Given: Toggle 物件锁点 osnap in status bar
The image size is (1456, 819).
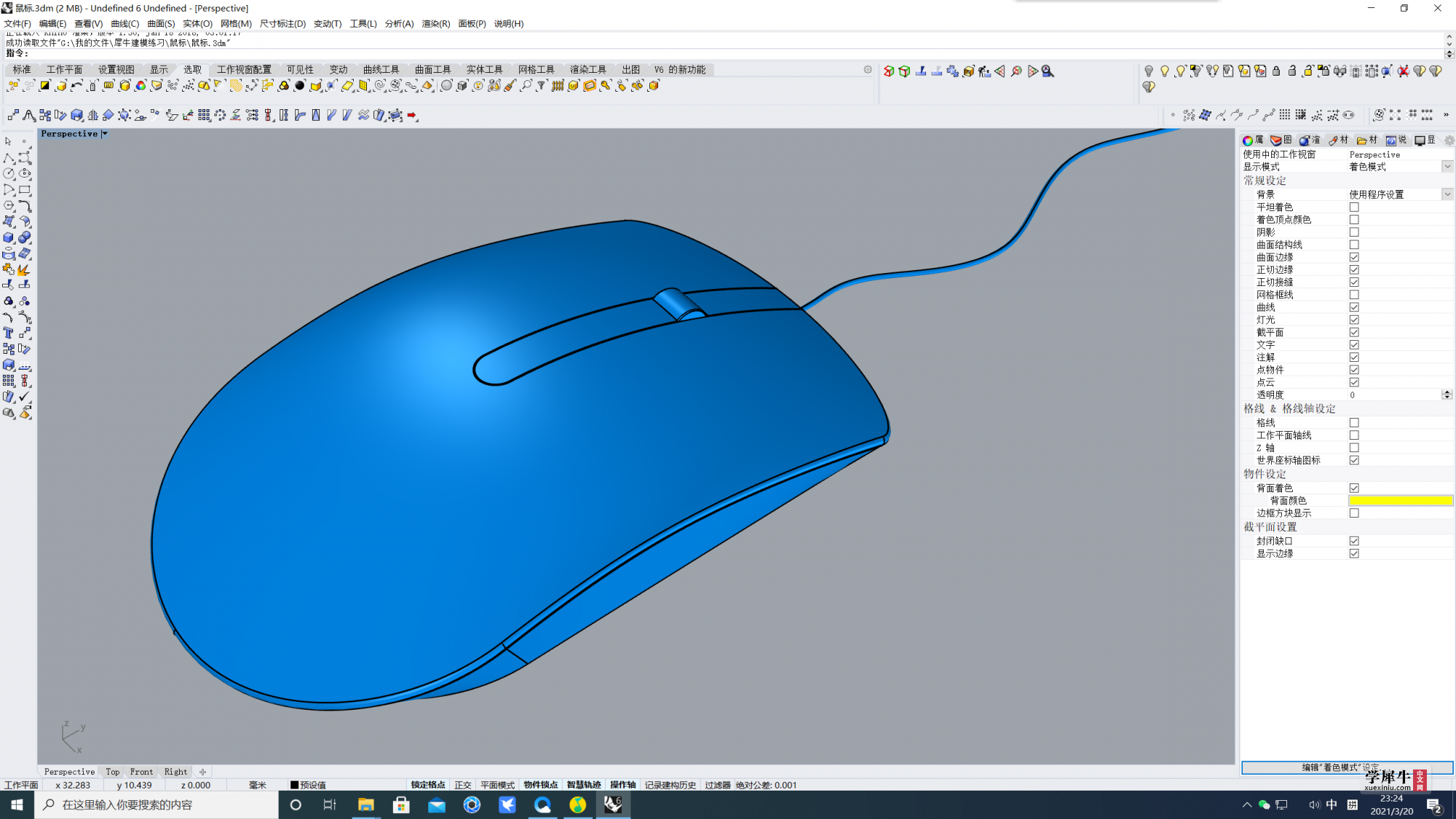Looking at the screenshot, I should 541,785.
